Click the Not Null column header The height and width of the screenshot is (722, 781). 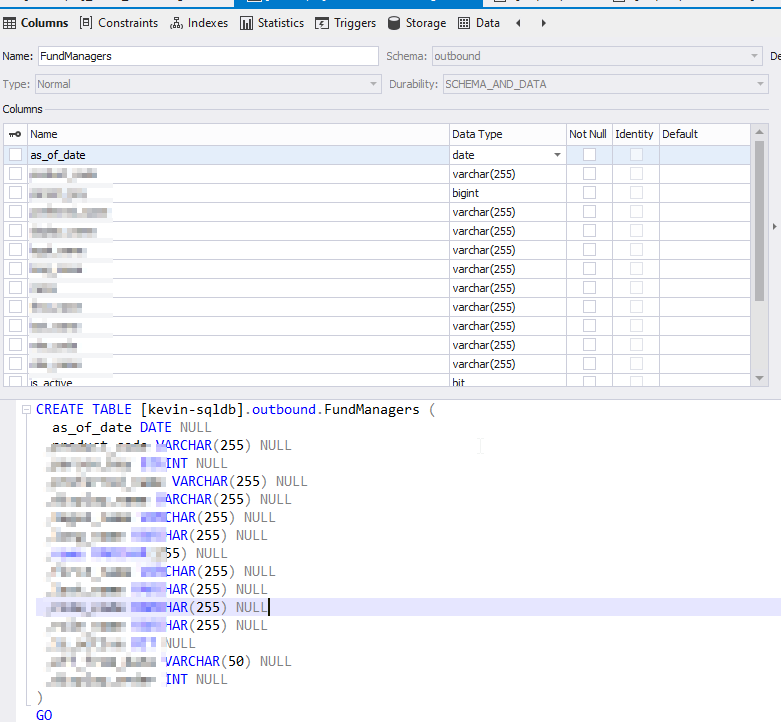click(589, 134)
